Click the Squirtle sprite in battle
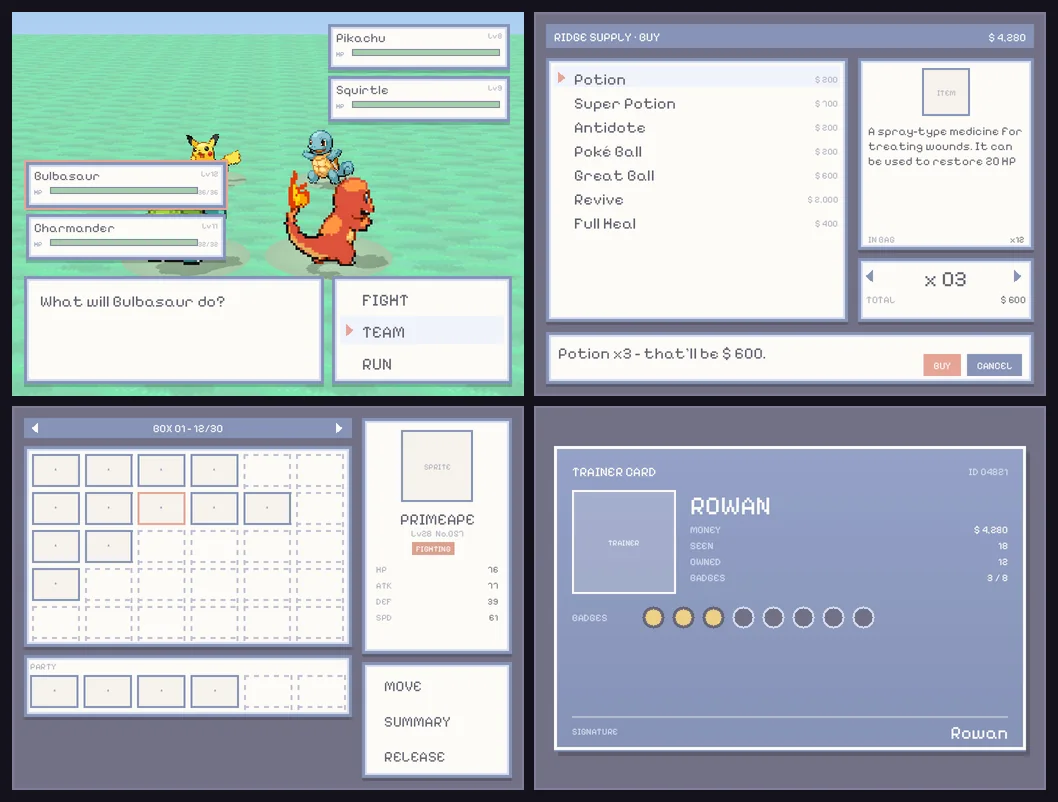The width and height of the screenshot is (1058, 802). pos(327,156)
